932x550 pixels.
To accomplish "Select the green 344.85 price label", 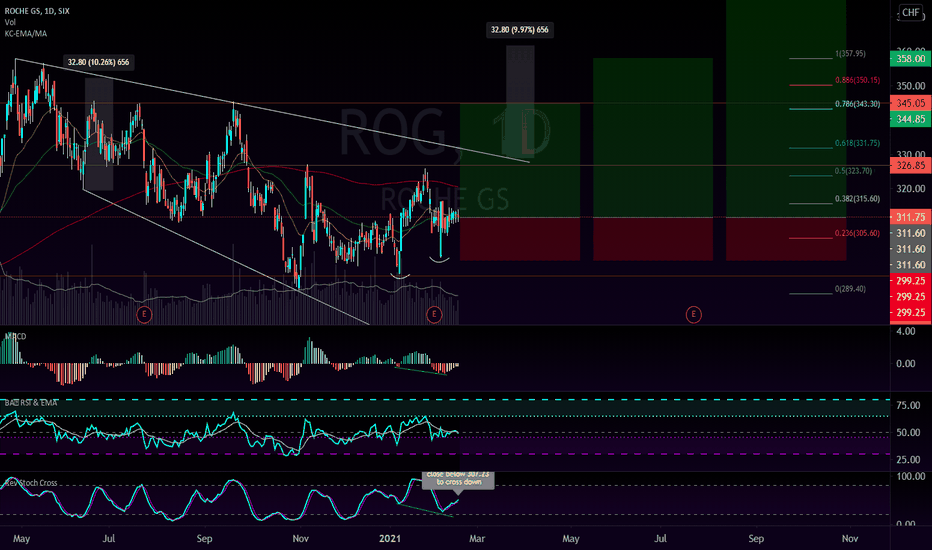I will (911, 119).
